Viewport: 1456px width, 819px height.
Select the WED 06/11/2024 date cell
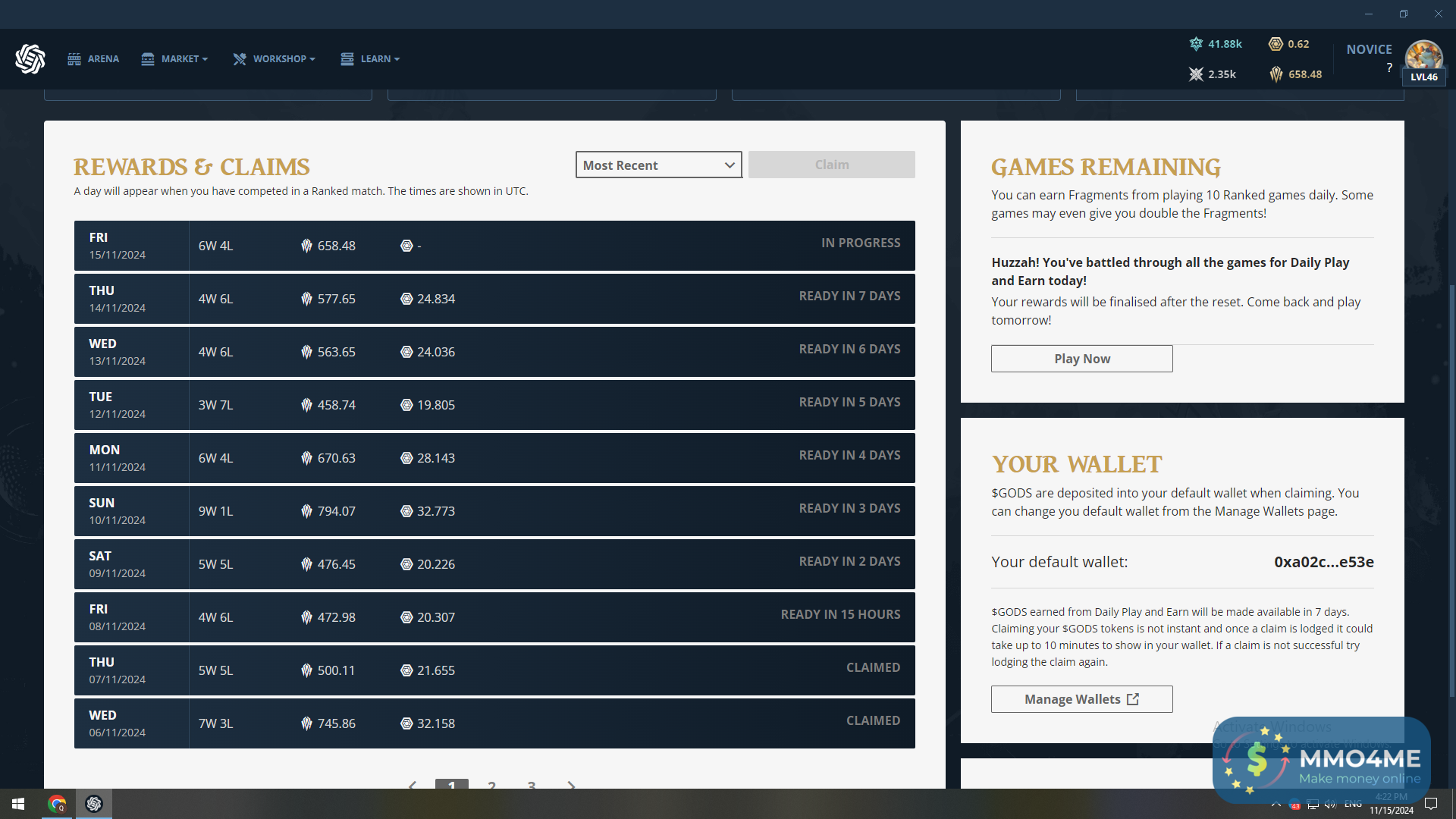[132, 723]
